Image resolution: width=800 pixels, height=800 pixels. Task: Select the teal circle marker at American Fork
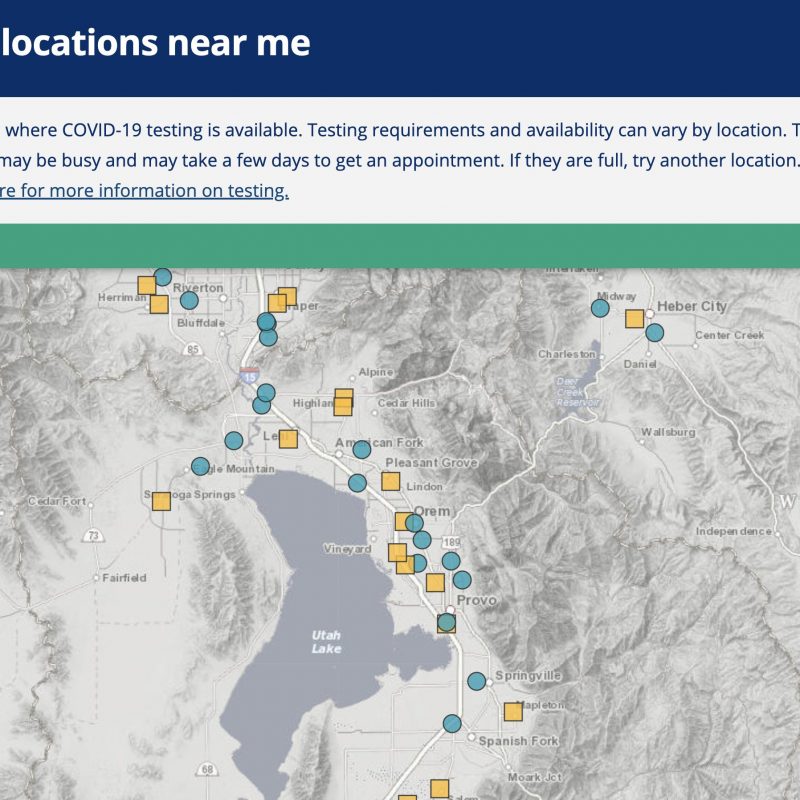click(x=362, y=449)
